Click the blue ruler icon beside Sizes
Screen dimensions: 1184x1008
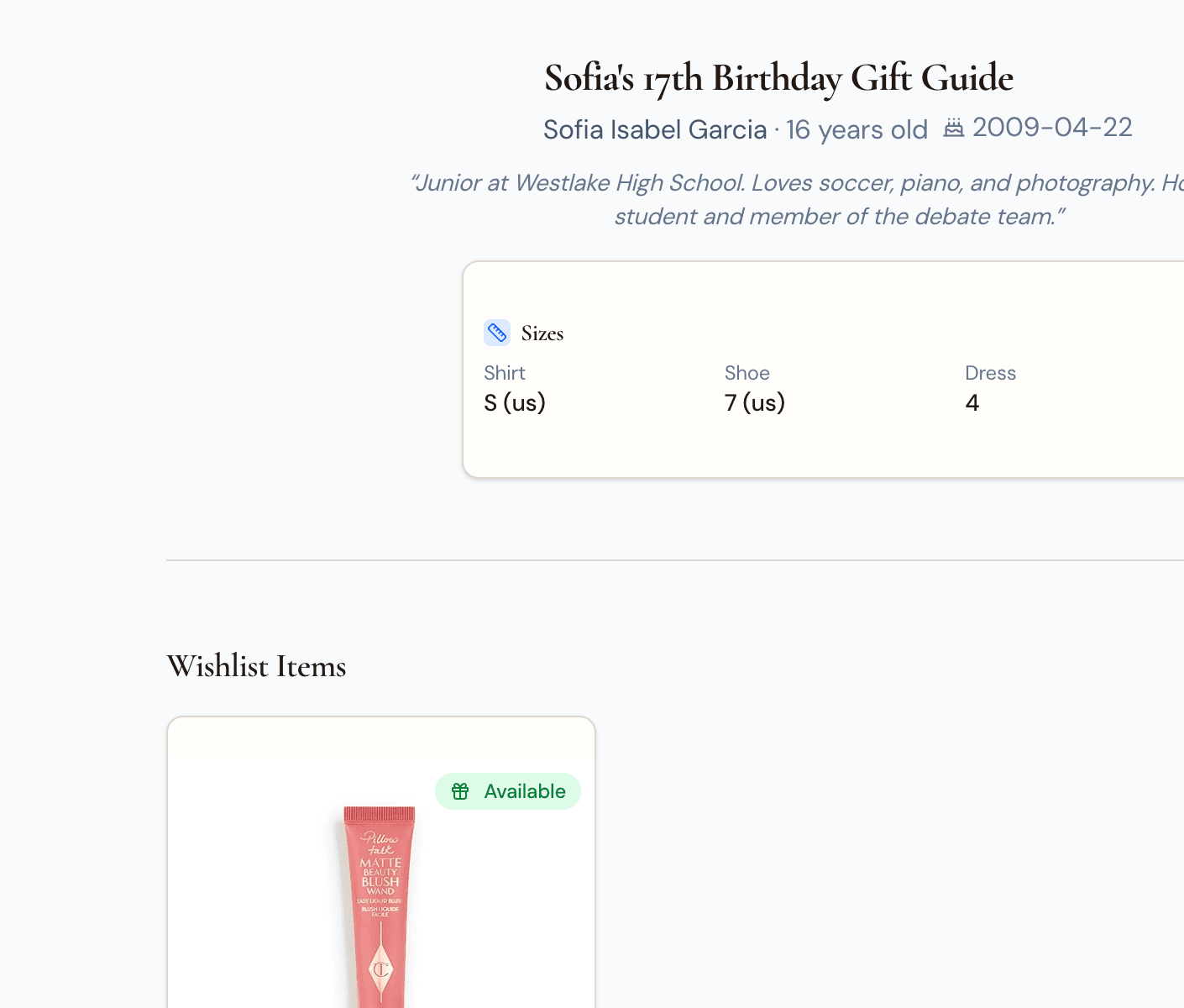[497, 333]
